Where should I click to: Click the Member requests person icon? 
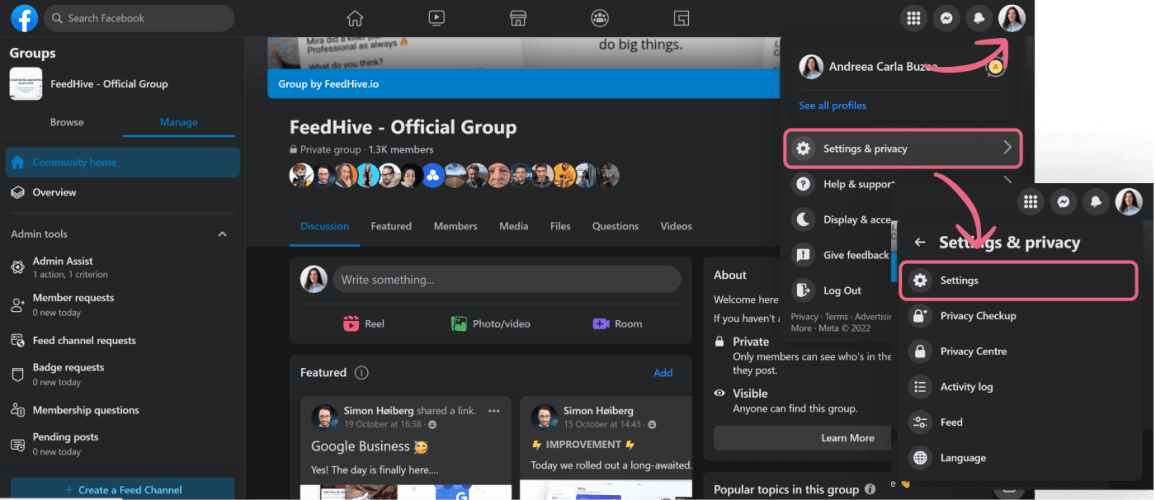18,305
